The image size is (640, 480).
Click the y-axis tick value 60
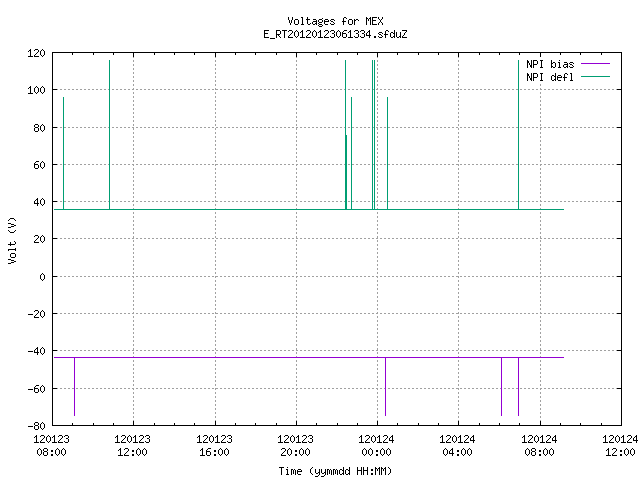point(39,165)
